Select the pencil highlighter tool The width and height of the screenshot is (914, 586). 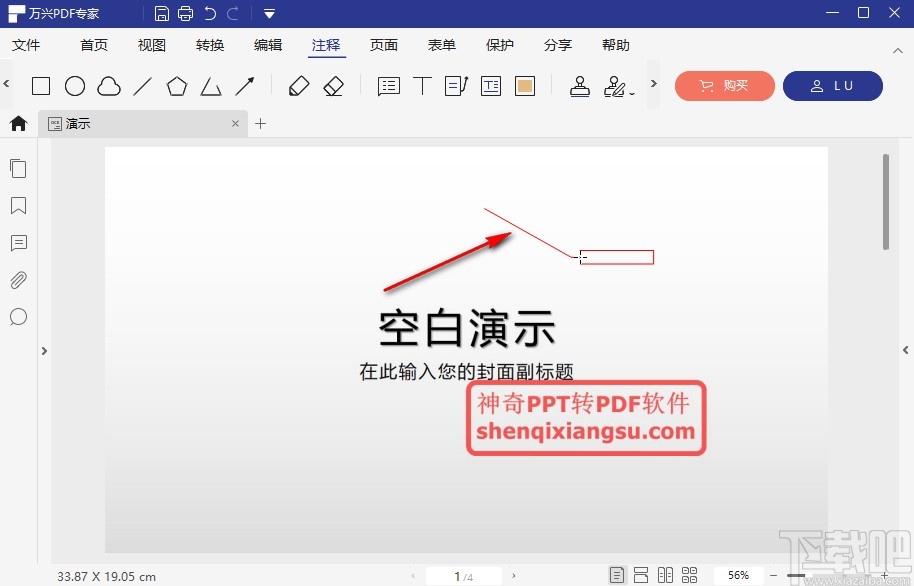click(x=299, y=86)
